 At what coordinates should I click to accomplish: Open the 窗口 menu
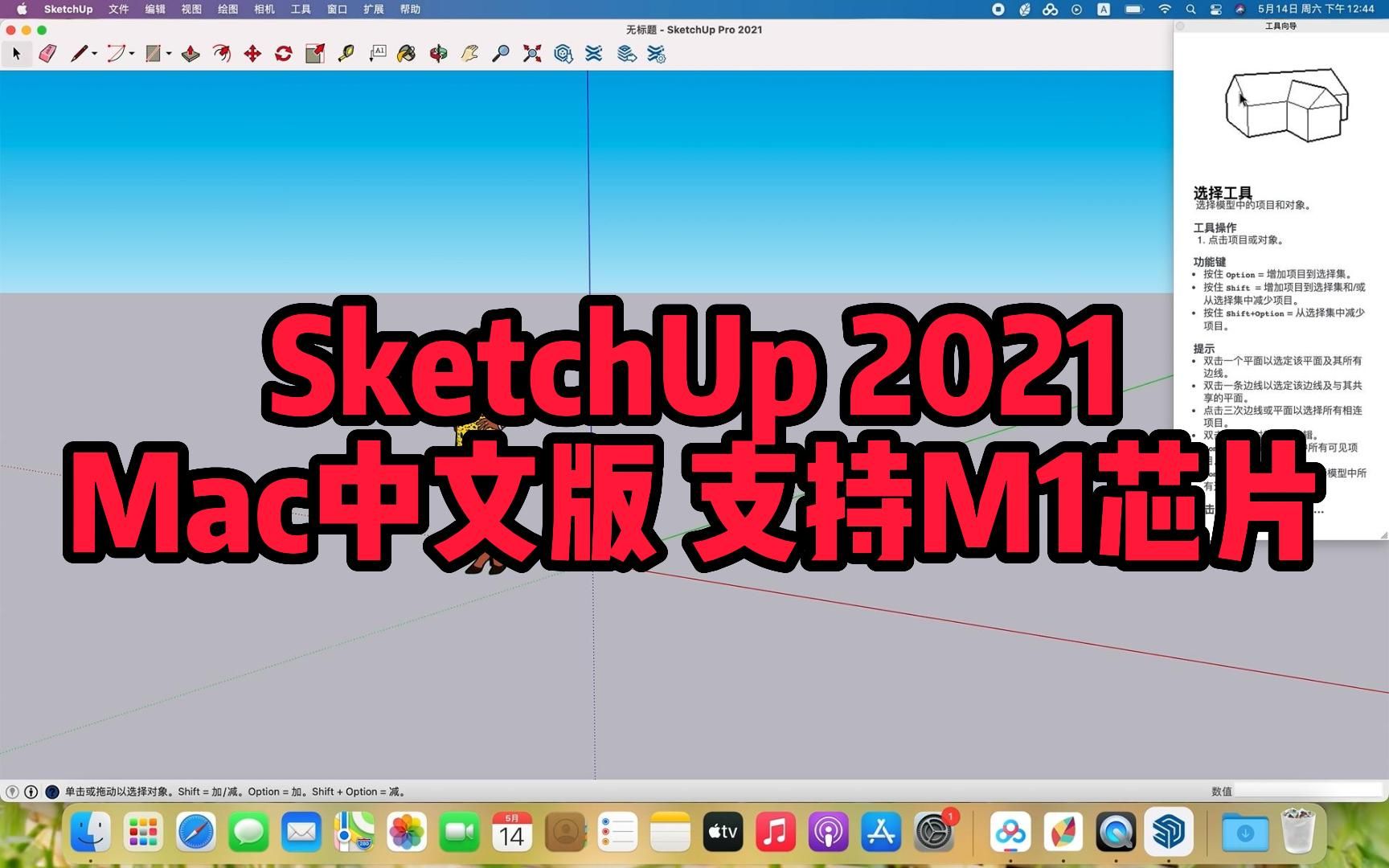click(x=337, y=9)
